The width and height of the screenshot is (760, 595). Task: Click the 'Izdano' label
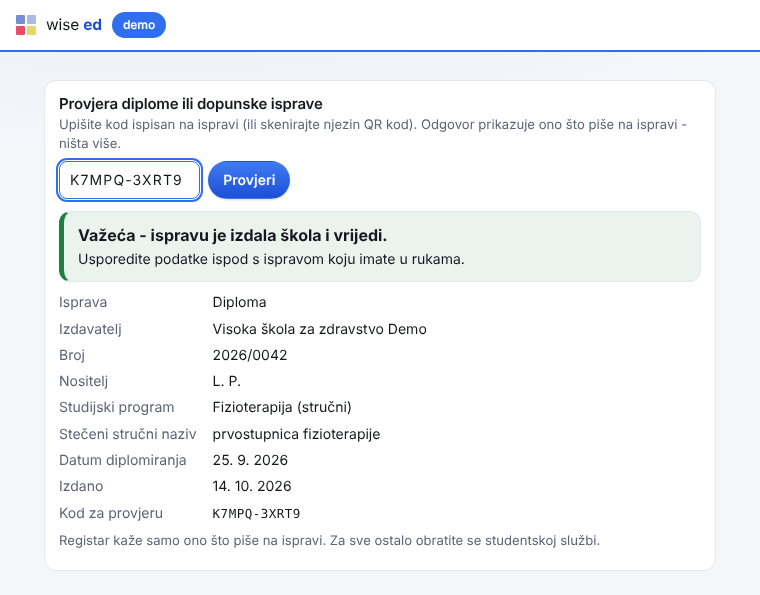click(x=81, y=486)
